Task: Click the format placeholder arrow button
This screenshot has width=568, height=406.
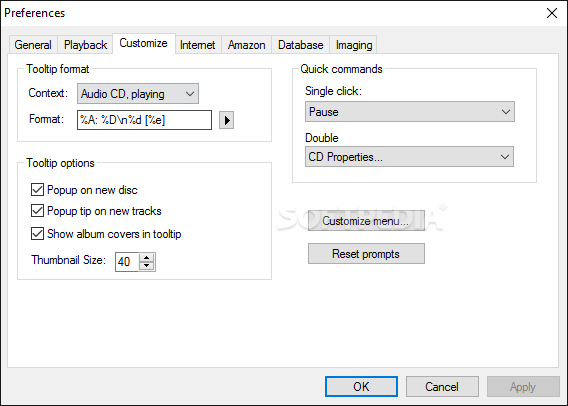Action: click(226, 120)
